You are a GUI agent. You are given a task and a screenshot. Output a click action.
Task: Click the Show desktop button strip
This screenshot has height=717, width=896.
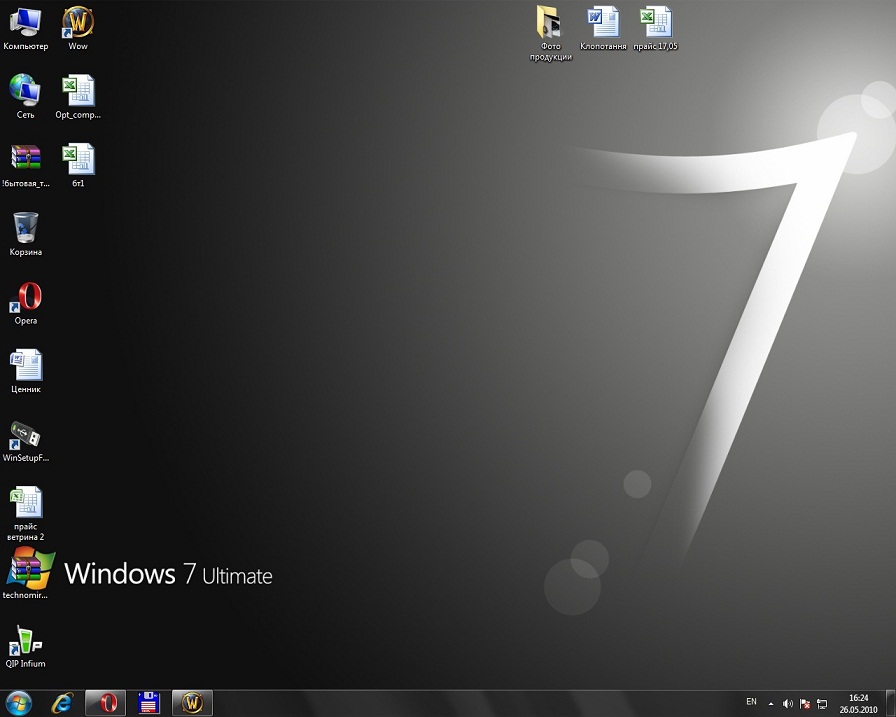tap(891, 703)
